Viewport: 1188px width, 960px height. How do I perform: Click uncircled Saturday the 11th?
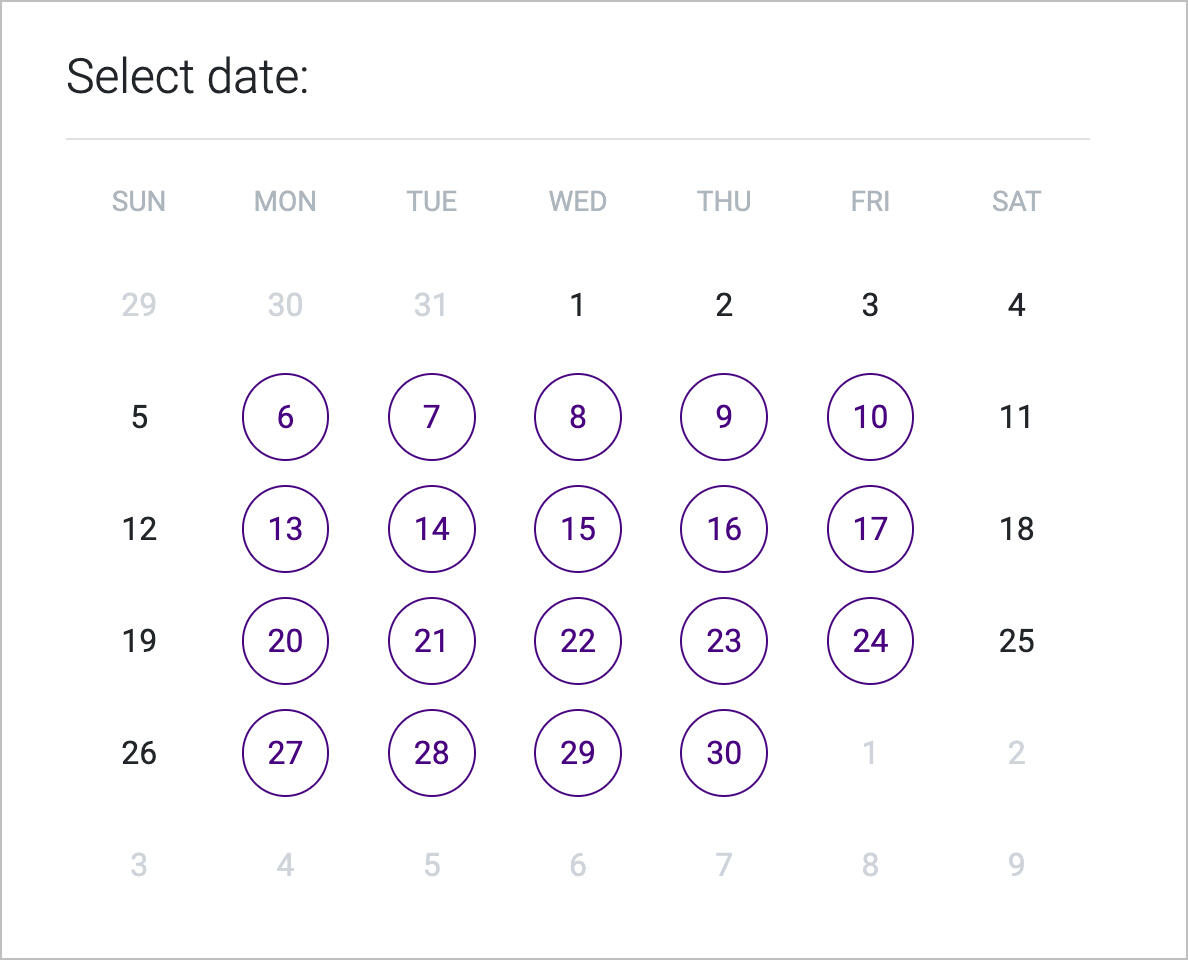(1016, 417)
